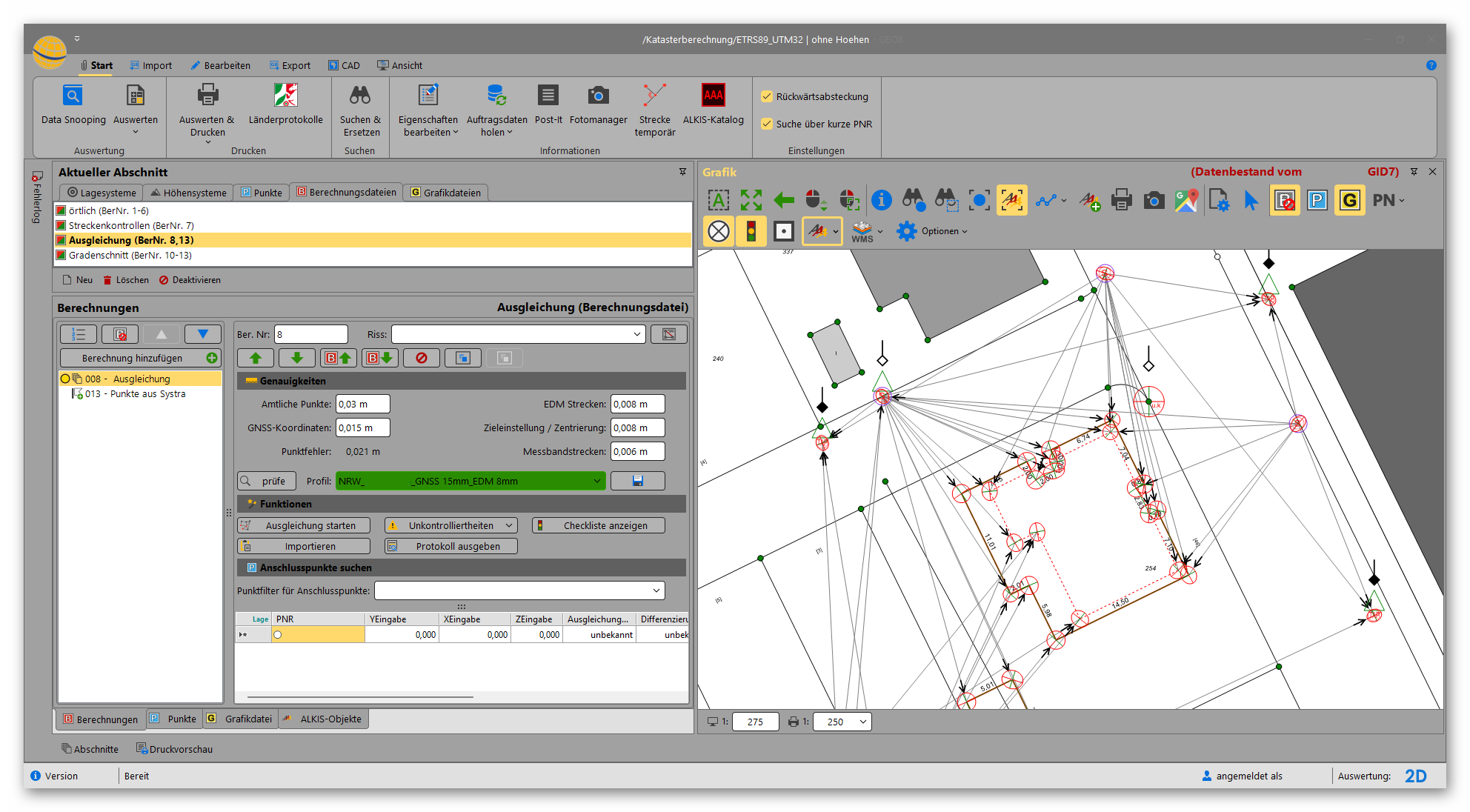This screenshot has width=1470, height=812.
Task: Switch to the CAD ribbon tab
Action: tap(344, 65)
